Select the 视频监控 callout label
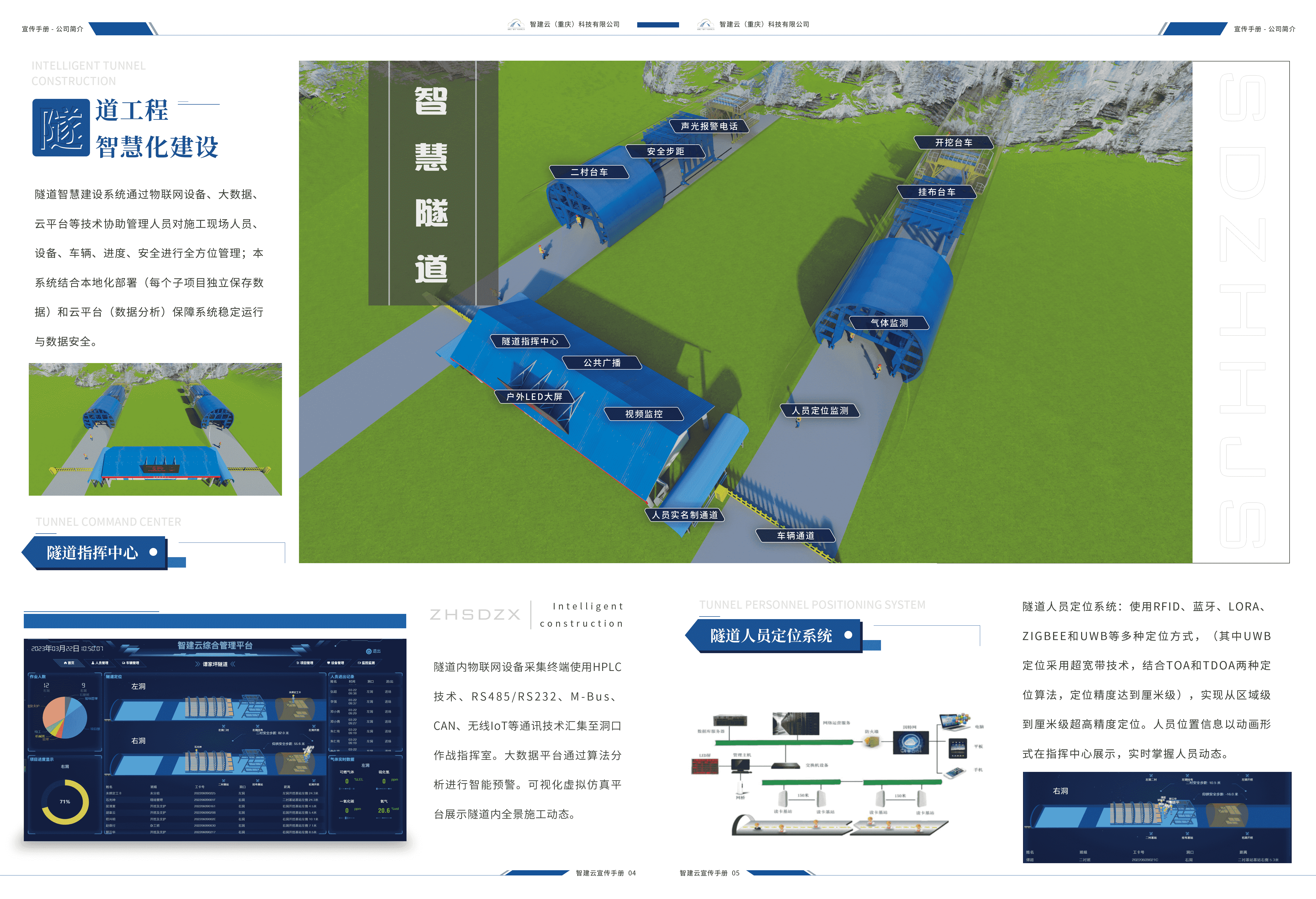This screenshot has width=1316, height=899. point(644,414)
